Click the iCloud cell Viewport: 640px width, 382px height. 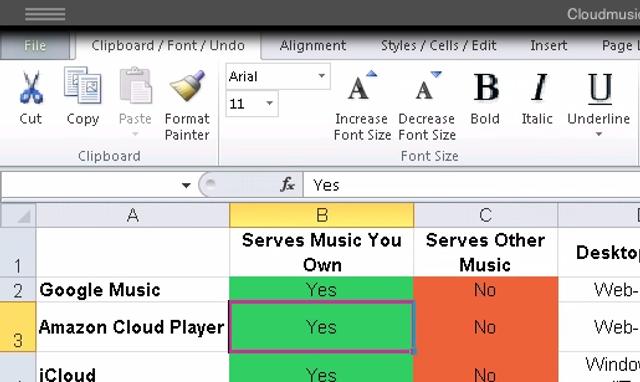pyautogui.click(x=133, y=367)
